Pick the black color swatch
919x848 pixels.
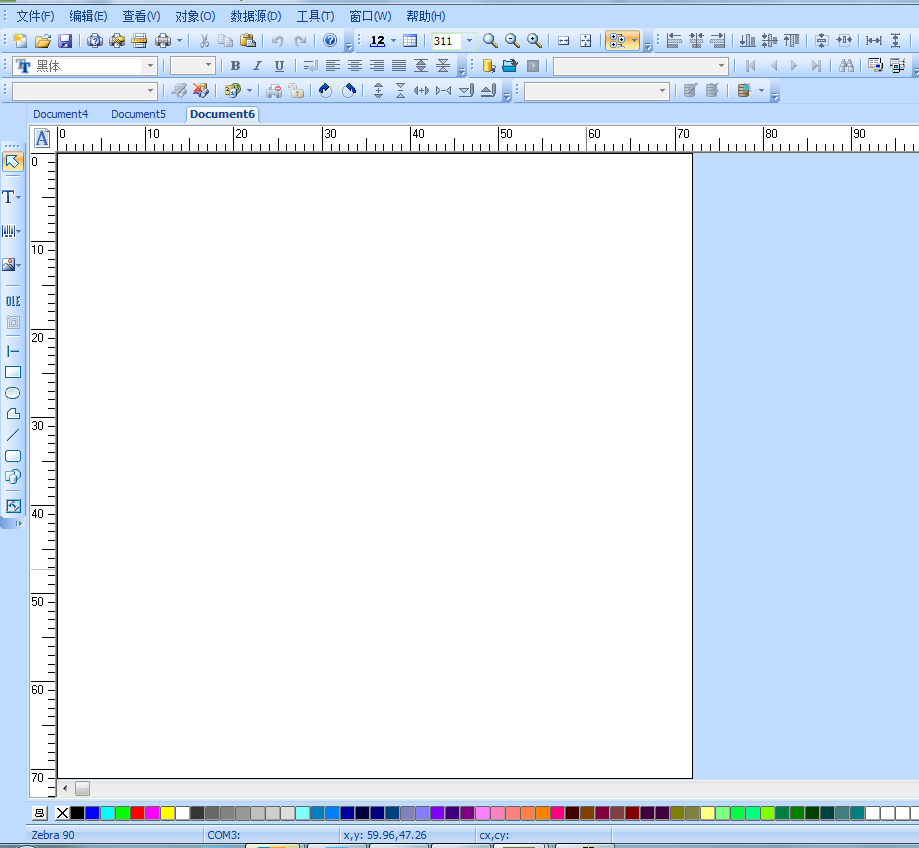coord(77,813)
